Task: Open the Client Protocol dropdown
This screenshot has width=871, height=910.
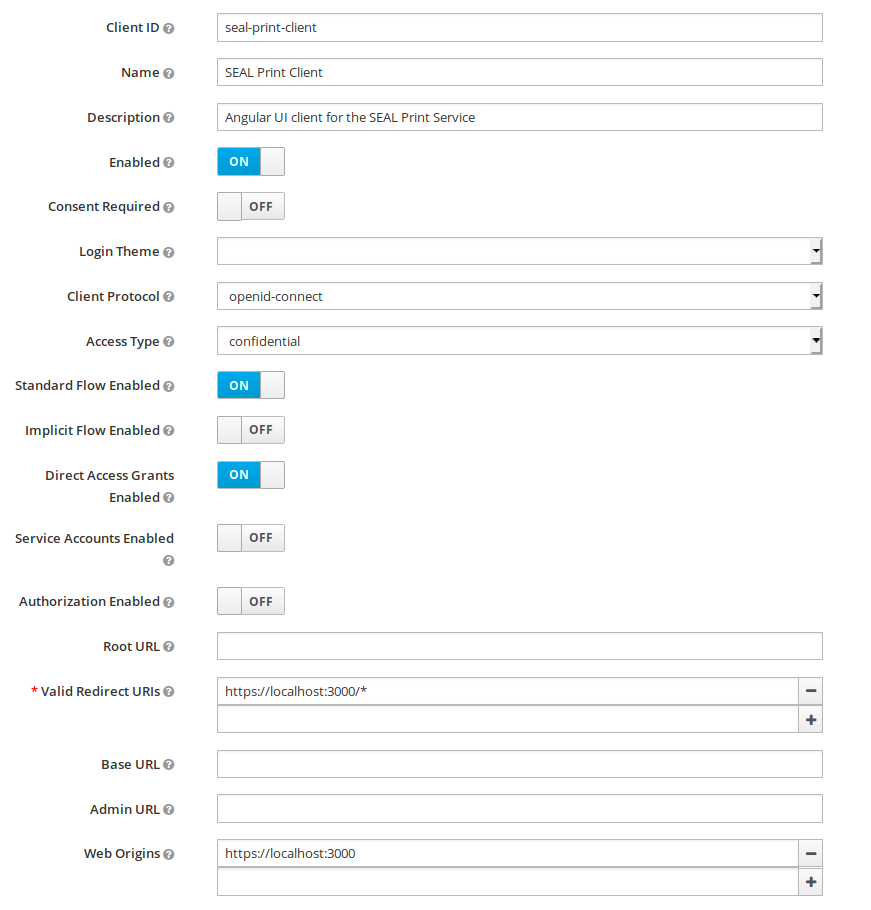Action: 519,296
